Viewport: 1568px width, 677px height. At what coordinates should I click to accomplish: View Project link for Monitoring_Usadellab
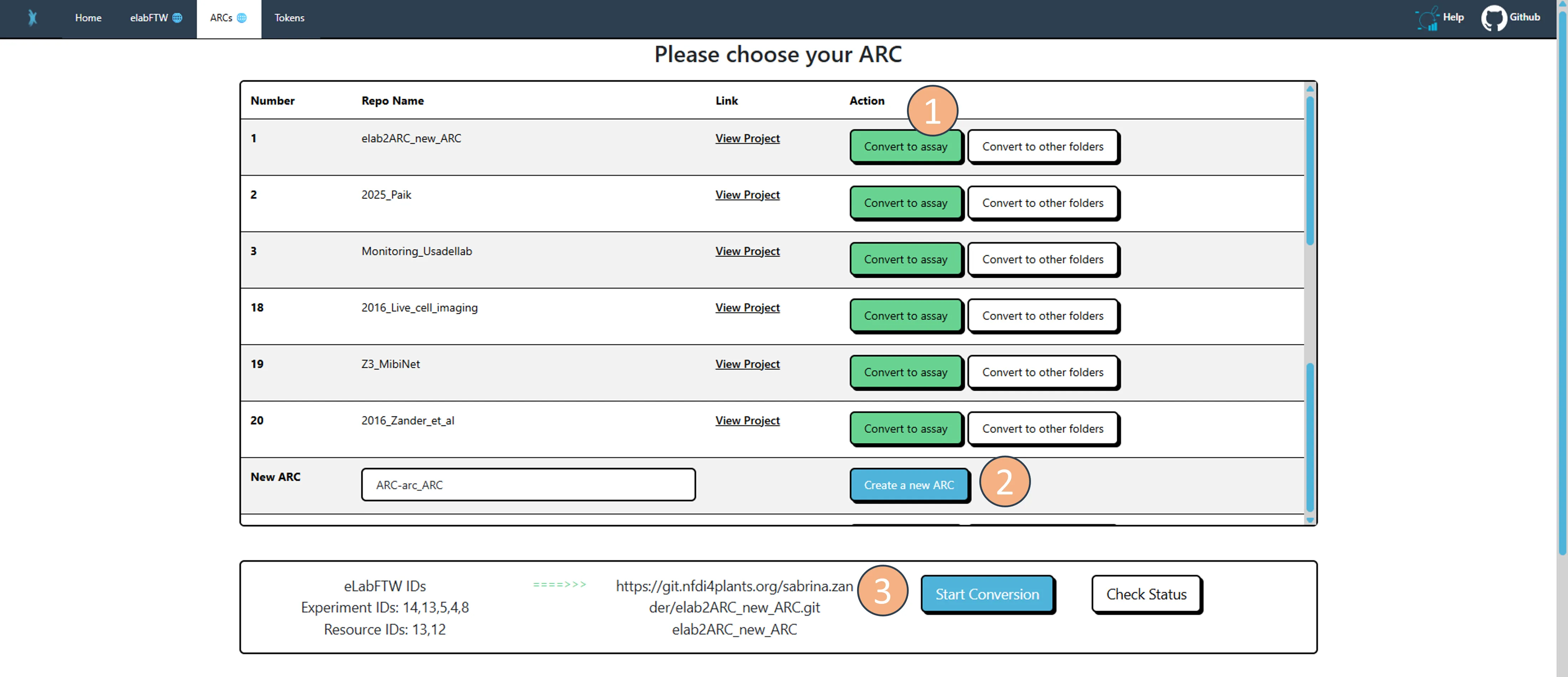(747, 251)
